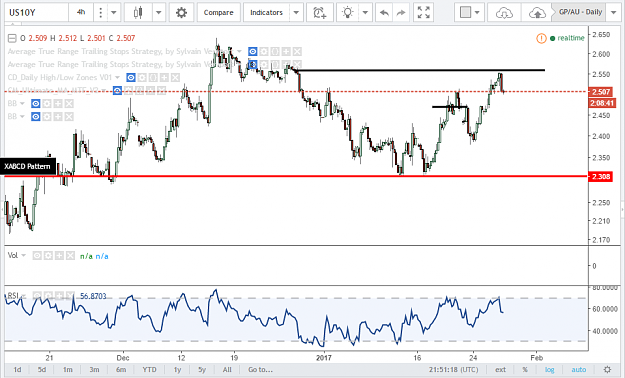Remove the first Average True Range strategy
Screen dimensions: 625x378
[x=297, y=51]
